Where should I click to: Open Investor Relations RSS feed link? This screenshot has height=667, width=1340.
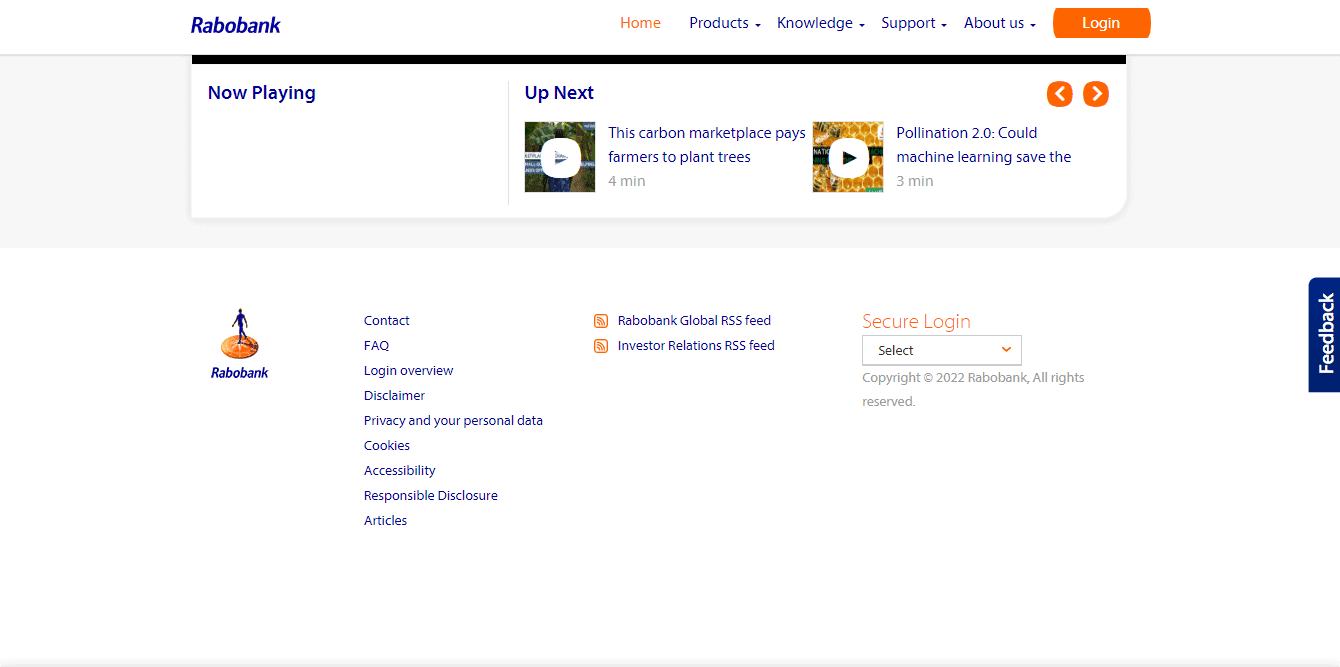coord(696,346)
